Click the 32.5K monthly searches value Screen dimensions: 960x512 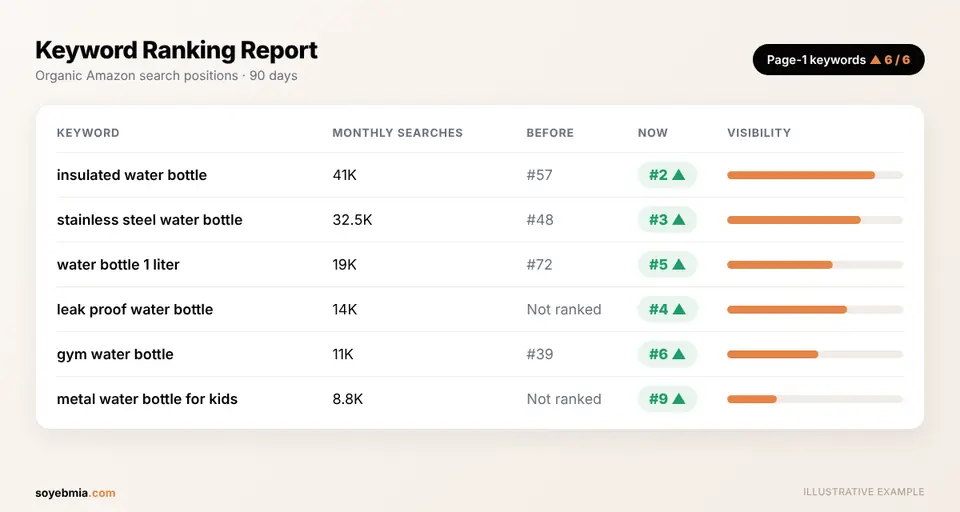point(352,220)
